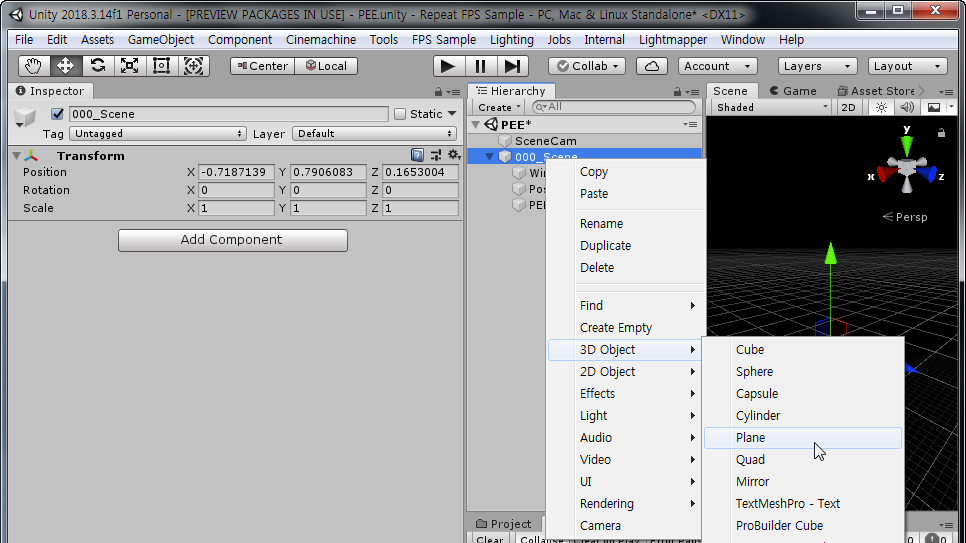966x543 pixels.
Task: Open the Cinemachine menu
Action: 321,39
